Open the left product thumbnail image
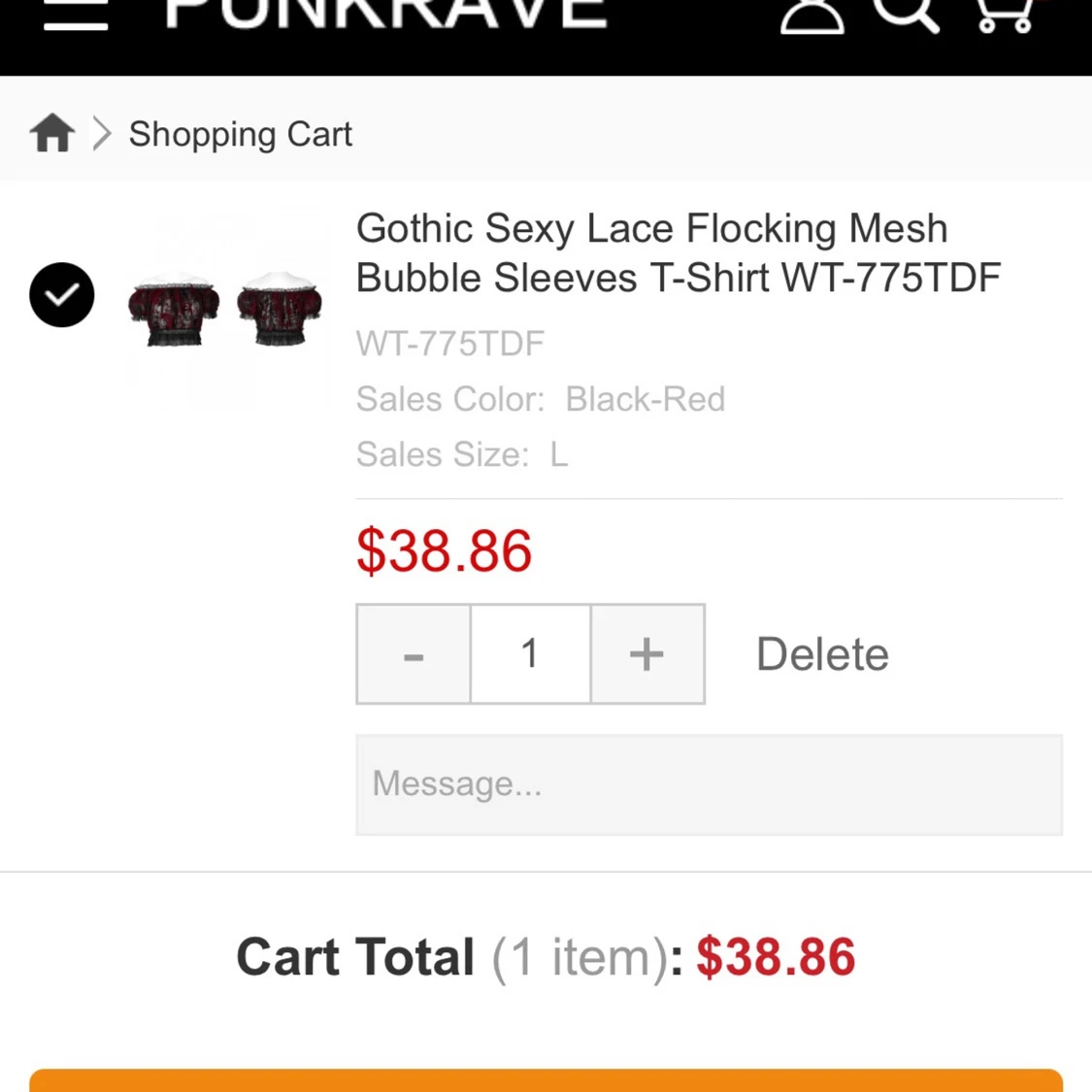The width and height of the screenshot is (1092, 1092). click(x=174, y=309)
